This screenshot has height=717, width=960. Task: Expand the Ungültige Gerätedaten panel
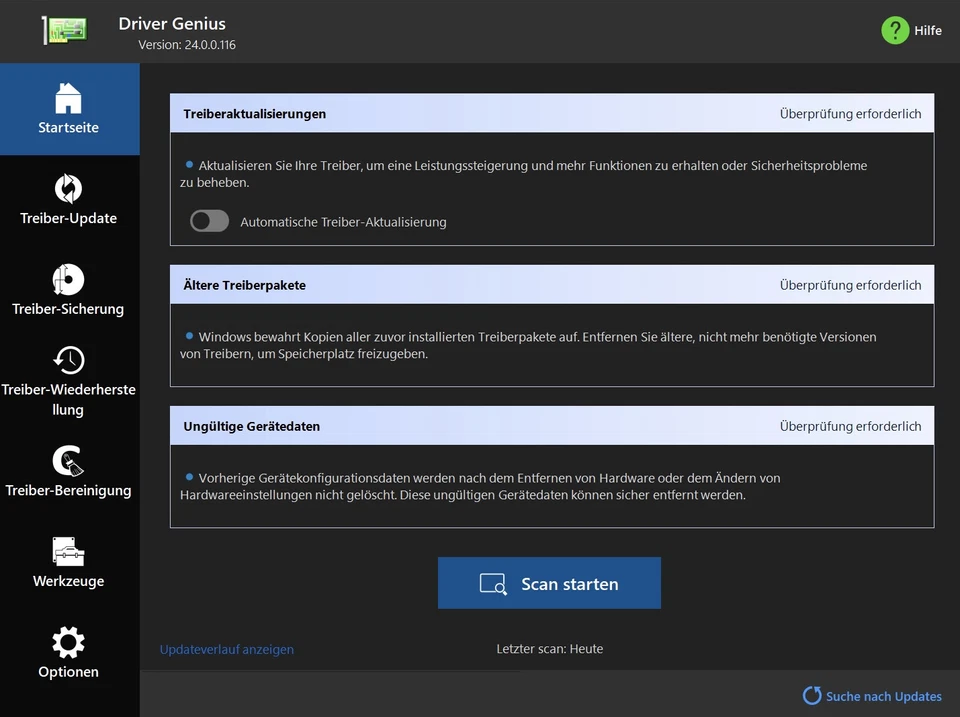point(250,425)
